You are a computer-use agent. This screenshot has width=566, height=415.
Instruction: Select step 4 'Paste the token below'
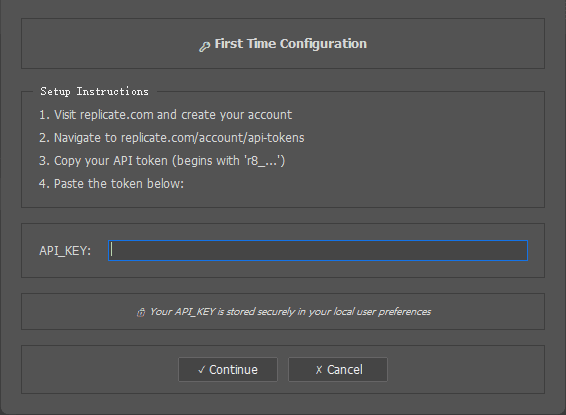[112, 184]
